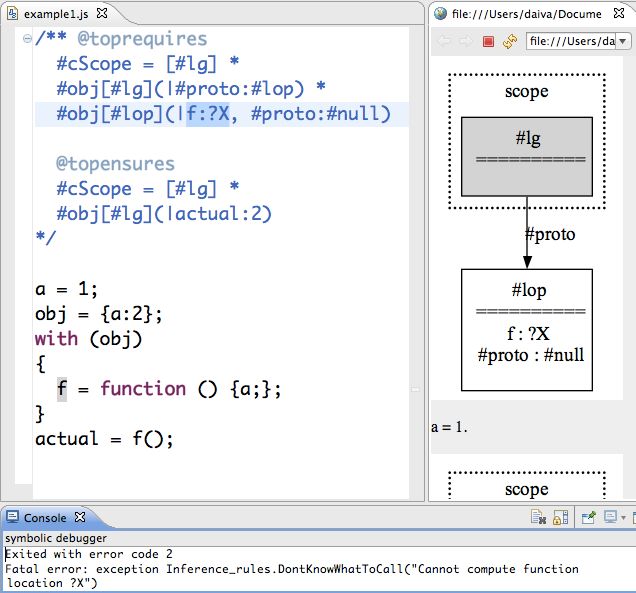Click the yellow refresh page icon
636x593 pixels.
(510, 41)
